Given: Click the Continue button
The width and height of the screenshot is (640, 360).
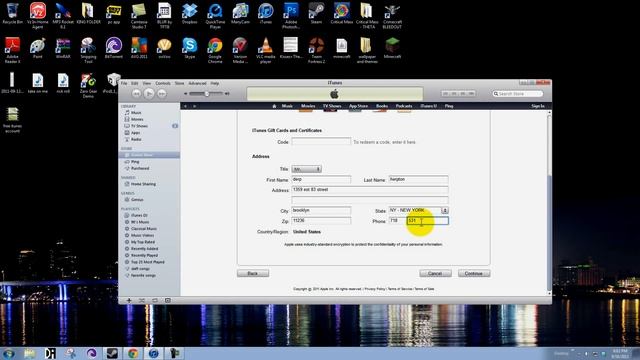Looking at the screenshot, I should pos(474,273).
